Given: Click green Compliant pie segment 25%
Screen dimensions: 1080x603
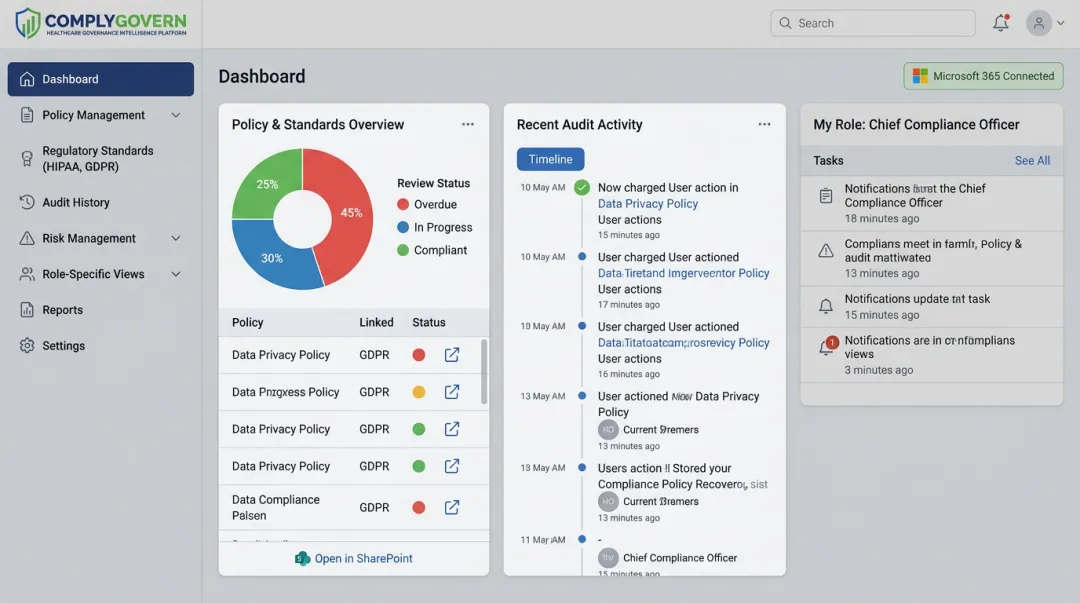Looking at the screenshot, I should pos(267,184).
